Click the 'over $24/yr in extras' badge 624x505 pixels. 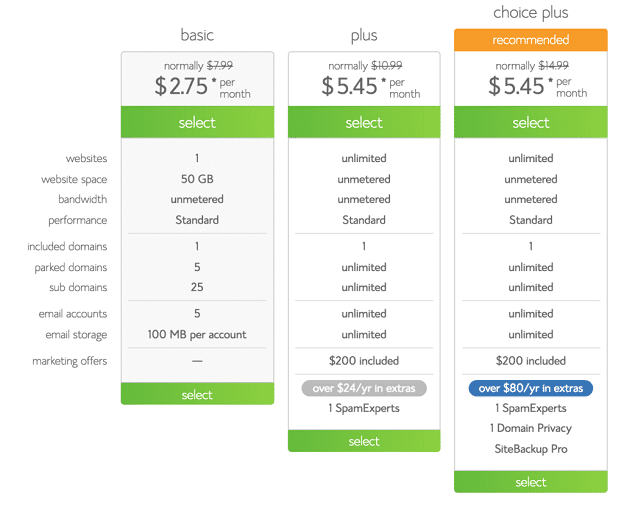[x=364, y=387]
